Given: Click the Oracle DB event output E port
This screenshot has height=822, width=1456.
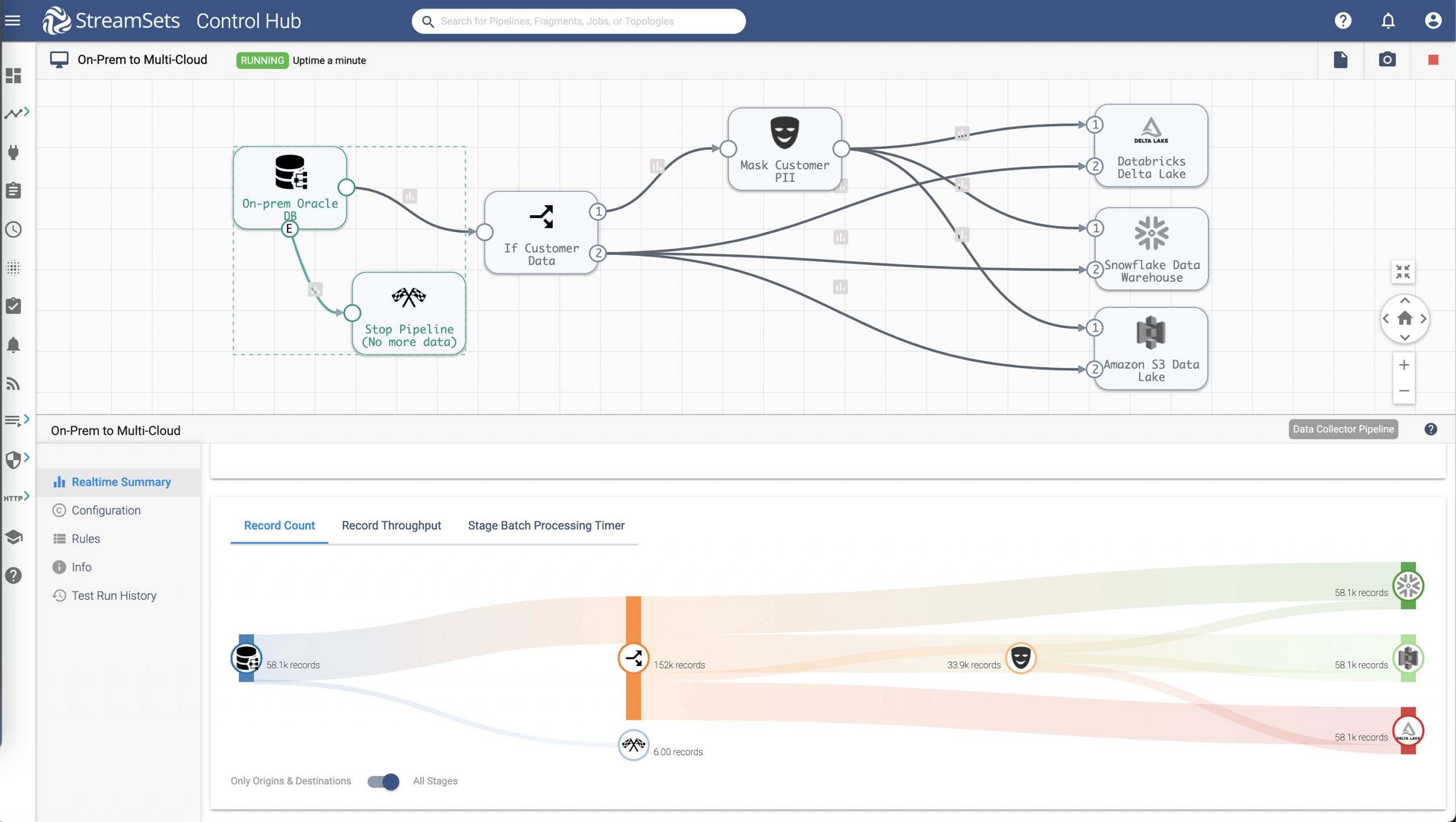Looking at the screenshot, I should 289,229.
